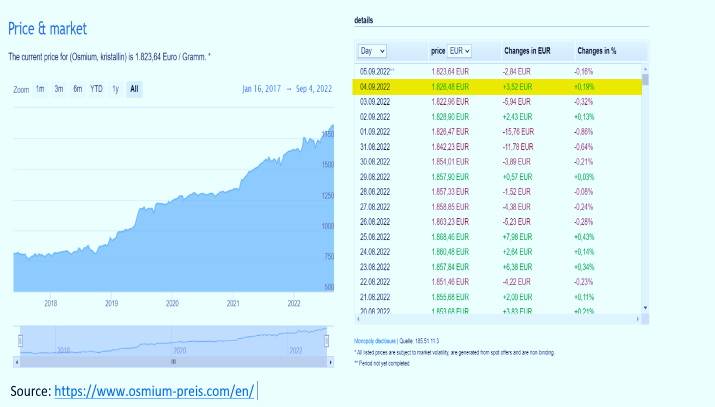Viewport: 715px width, 407px height.
Task: Choose the 1y zoom option
Action: point(115,89)
